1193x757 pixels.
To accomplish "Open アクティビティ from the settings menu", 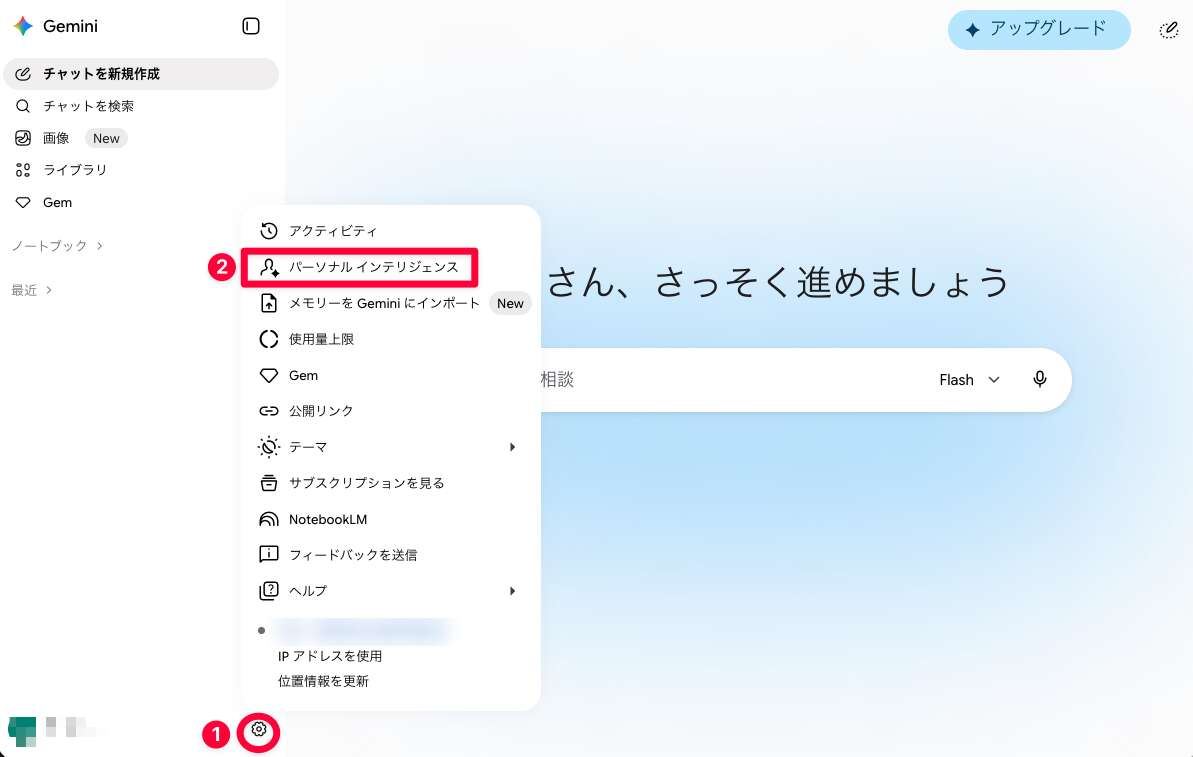I will tap(390, 231).
